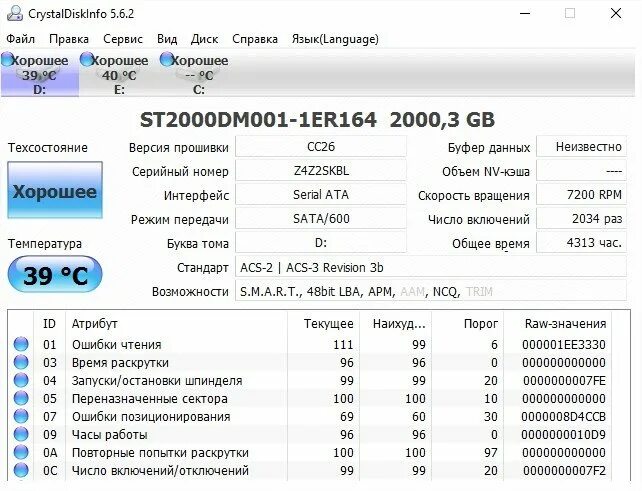
Task: Click raw value 000001EE3330
Action: pos(564,345)
